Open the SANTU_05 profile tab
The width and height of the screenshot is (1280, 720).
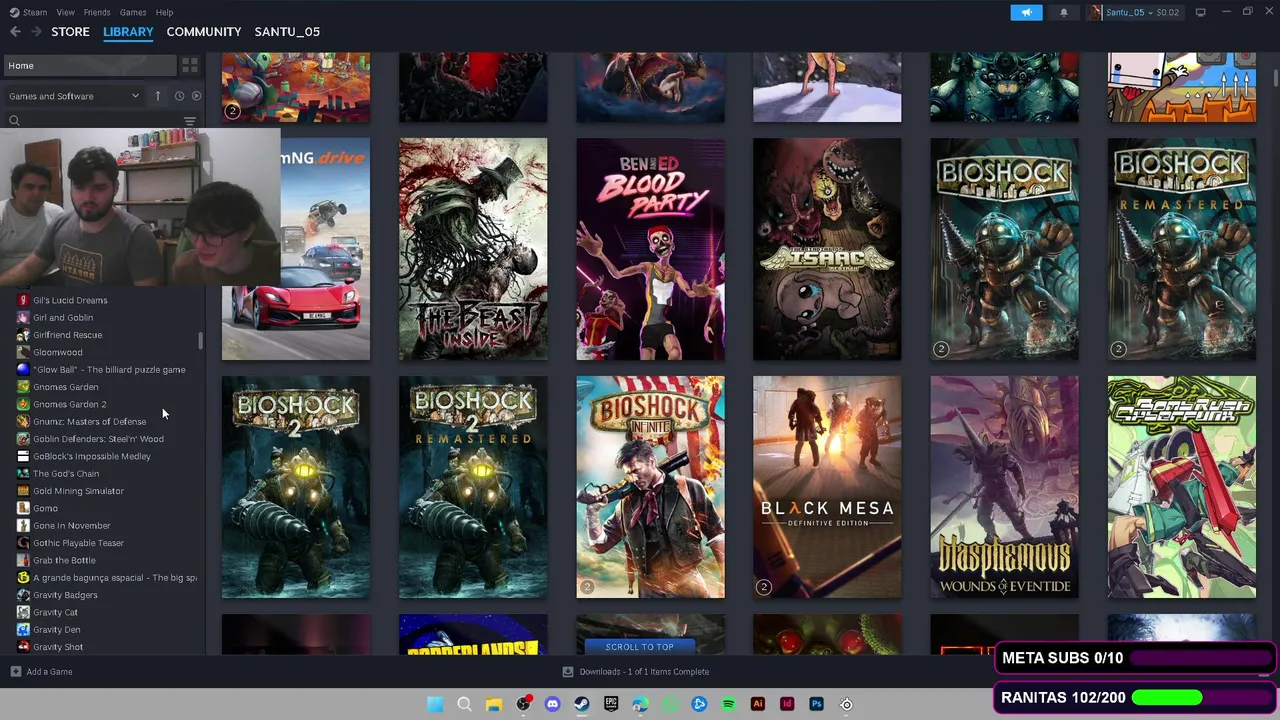[x=287, y=32]
